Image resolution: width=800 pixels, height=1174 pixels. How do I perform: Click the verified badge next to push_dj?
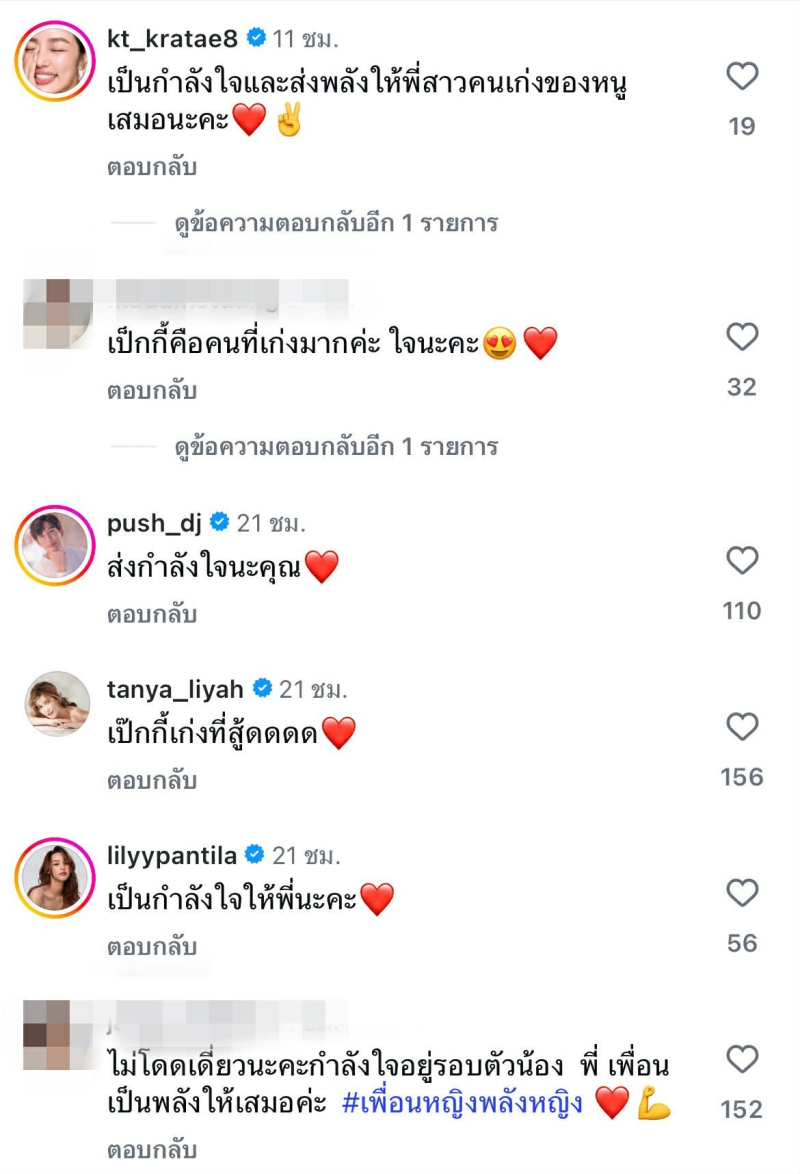(220, 522)
